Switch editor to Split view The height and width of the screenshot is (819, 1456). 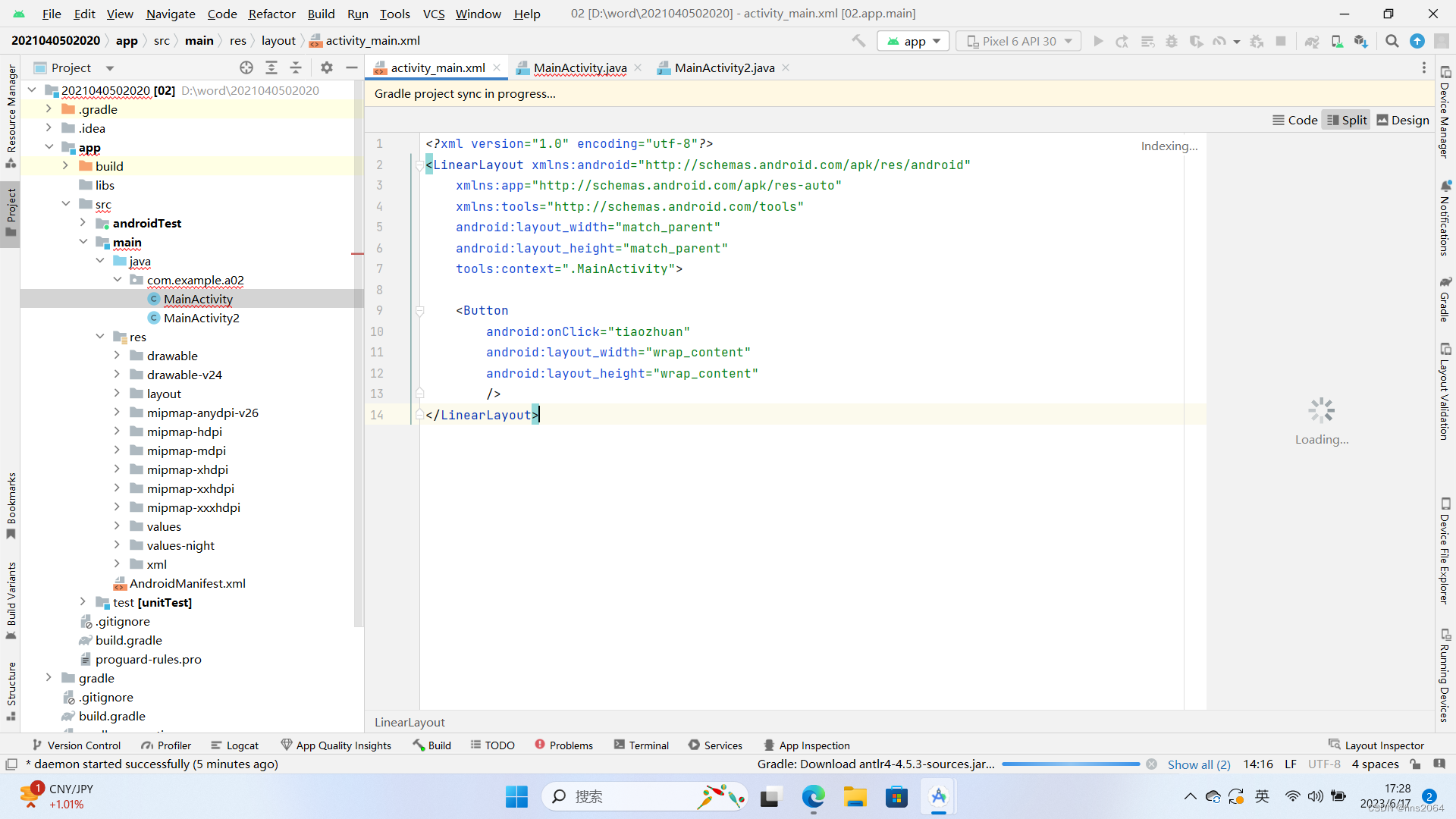1346,120
